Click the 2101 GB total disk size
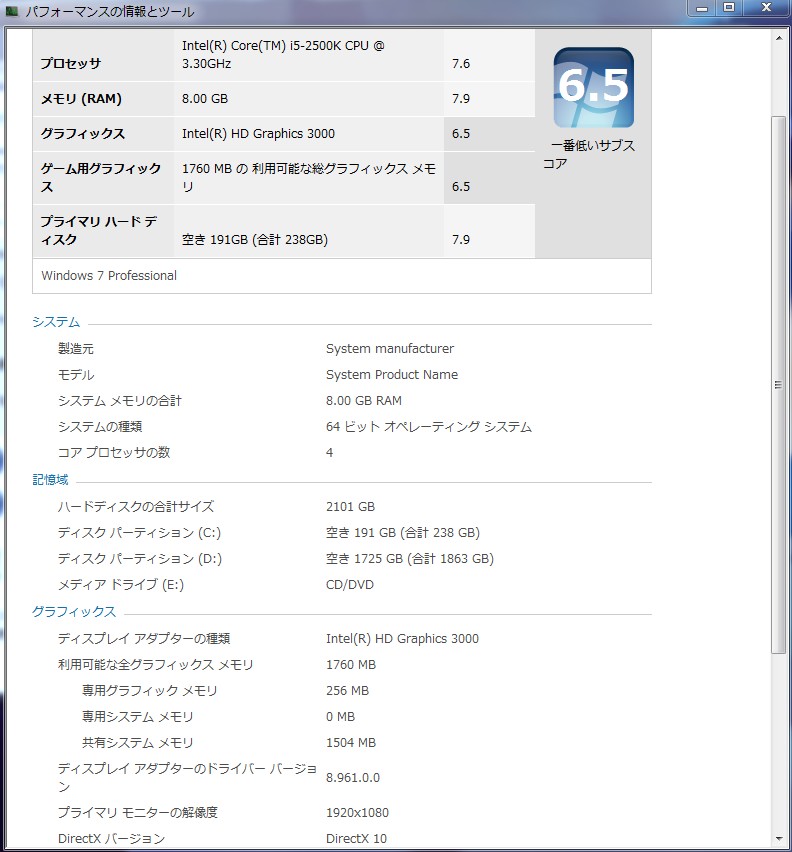792x852 pixels. [x=350, y=506]
